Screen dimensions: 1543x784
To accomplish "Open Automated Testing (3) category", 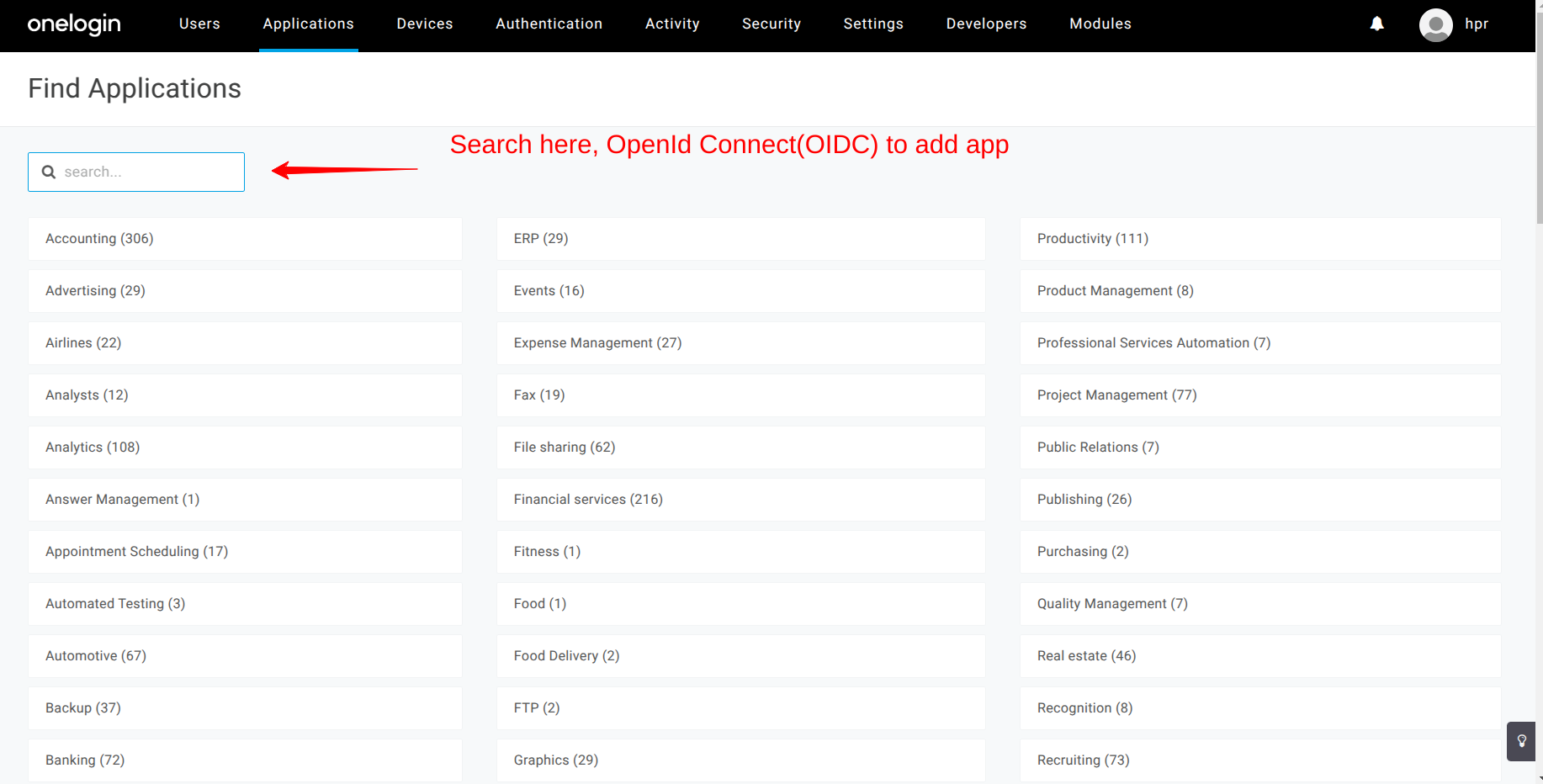I will pyautogui.click(x=245, y=604).
